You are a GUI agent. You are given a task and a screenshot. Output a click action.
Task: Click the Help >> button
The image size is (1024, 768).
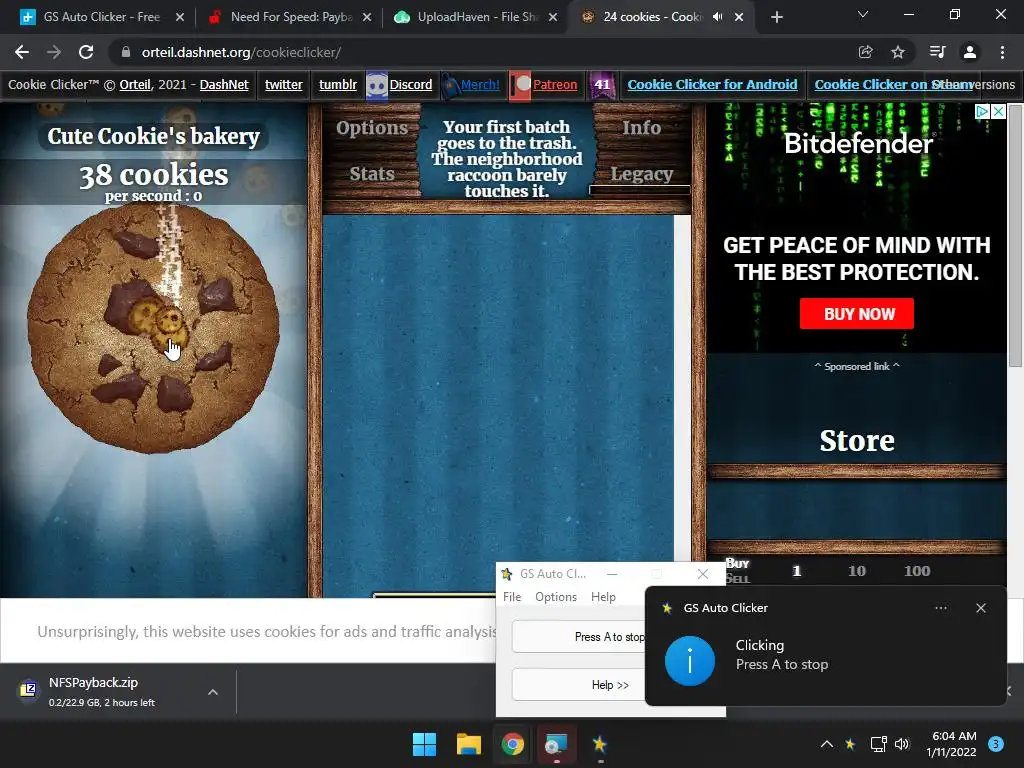tap(579, 685)
